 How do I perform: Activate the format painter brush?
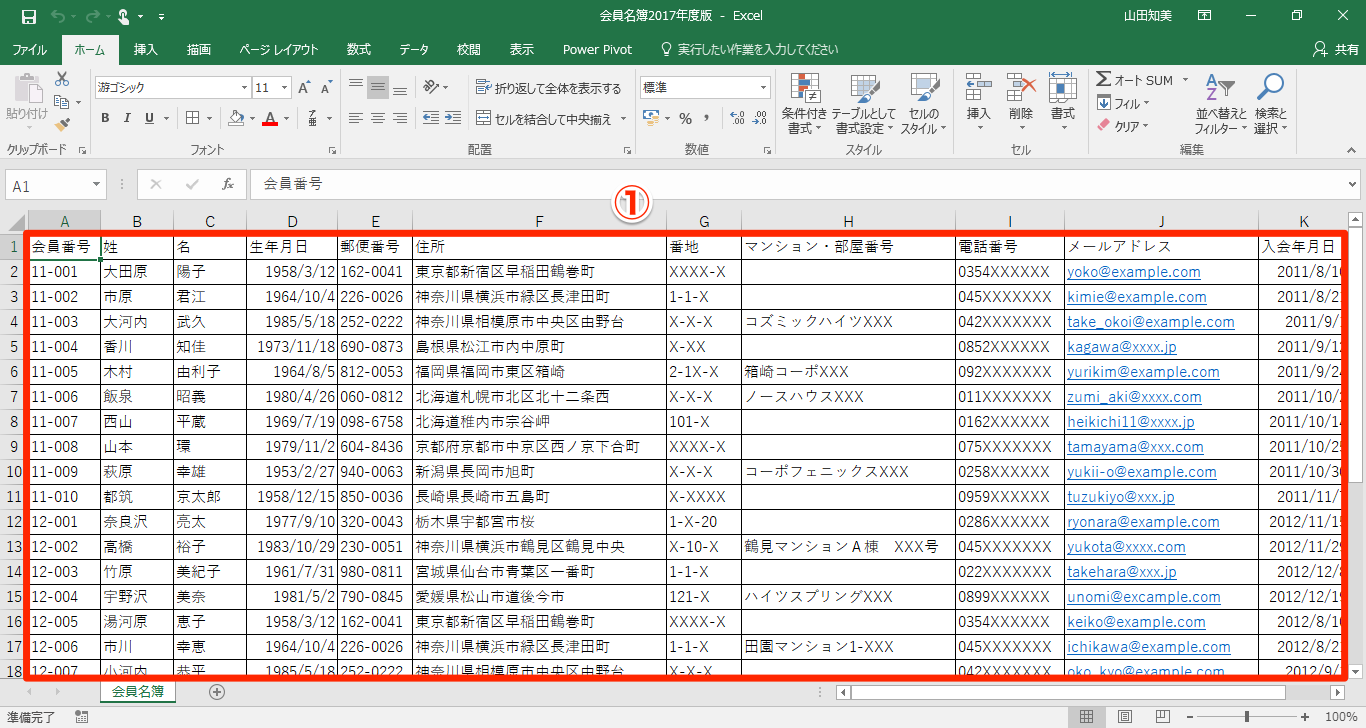[62, 125]
